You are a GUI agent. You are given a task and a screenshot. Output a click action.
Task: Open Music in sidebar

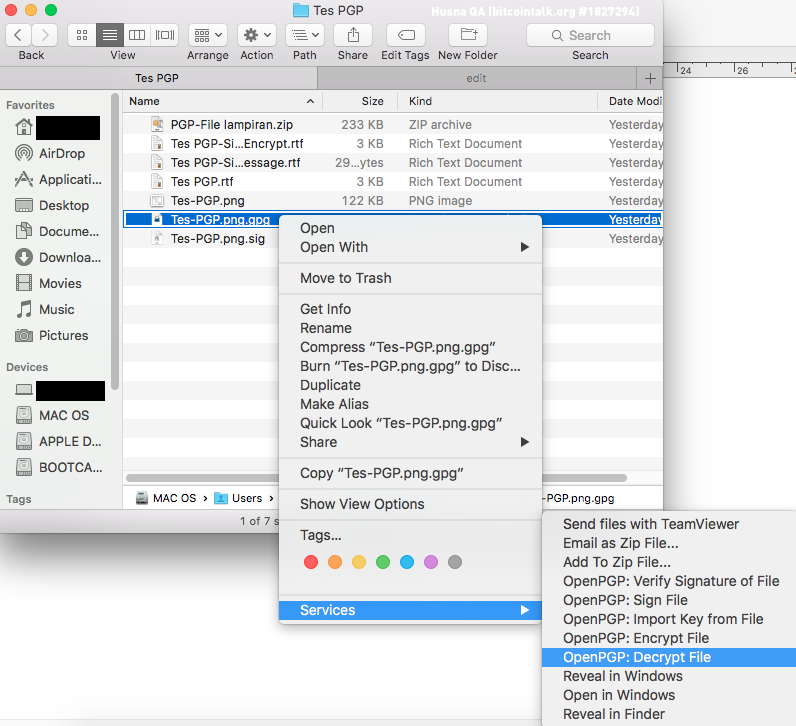click(x=45, y=309)
